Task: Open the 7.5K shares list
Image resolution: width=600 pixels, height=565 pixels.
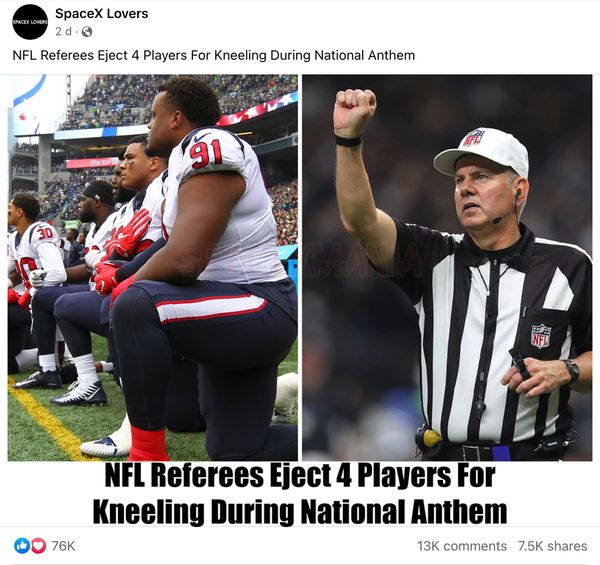Action: 553,546
